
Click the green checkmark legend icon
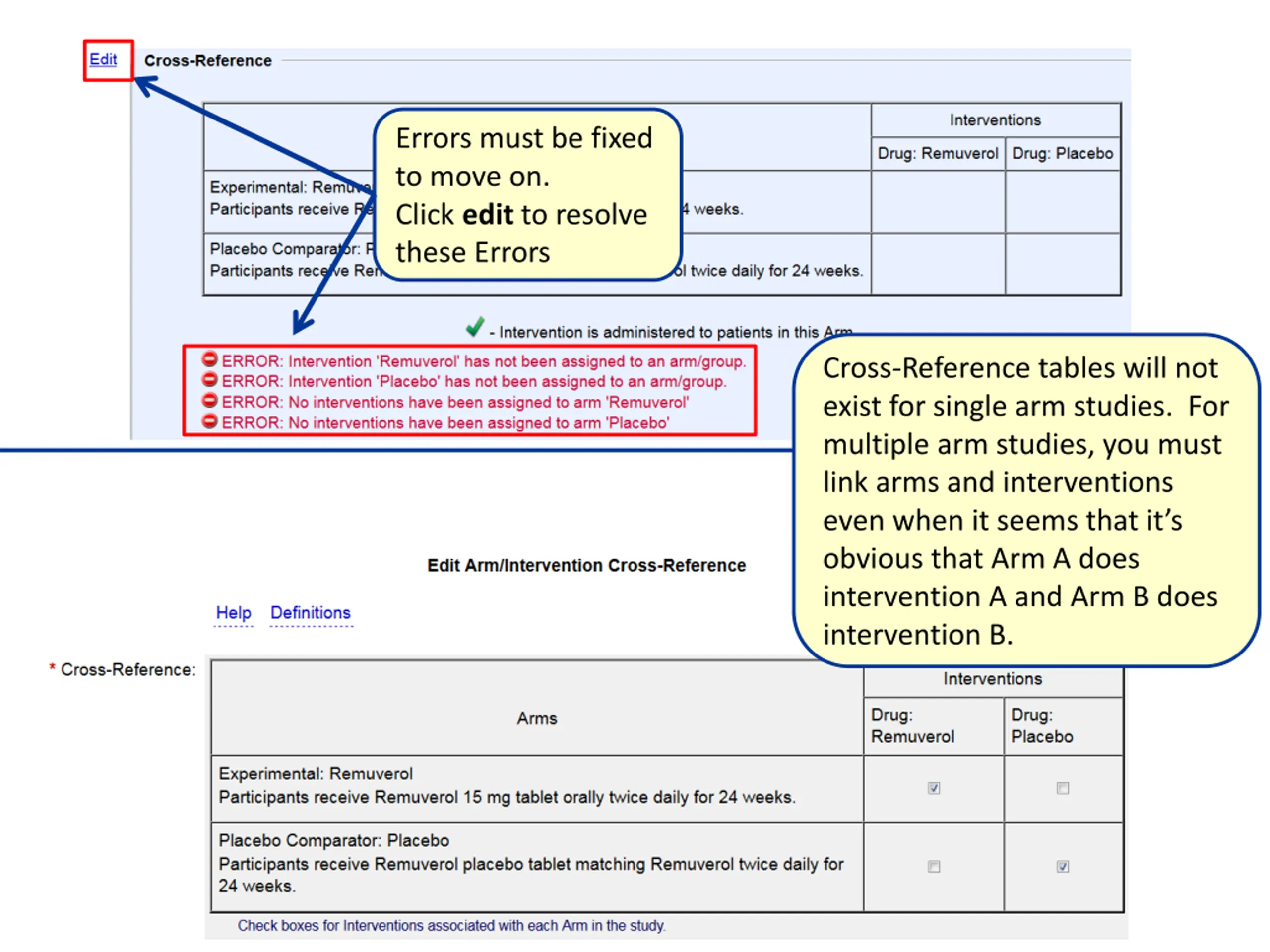click(x=475, y=327)
